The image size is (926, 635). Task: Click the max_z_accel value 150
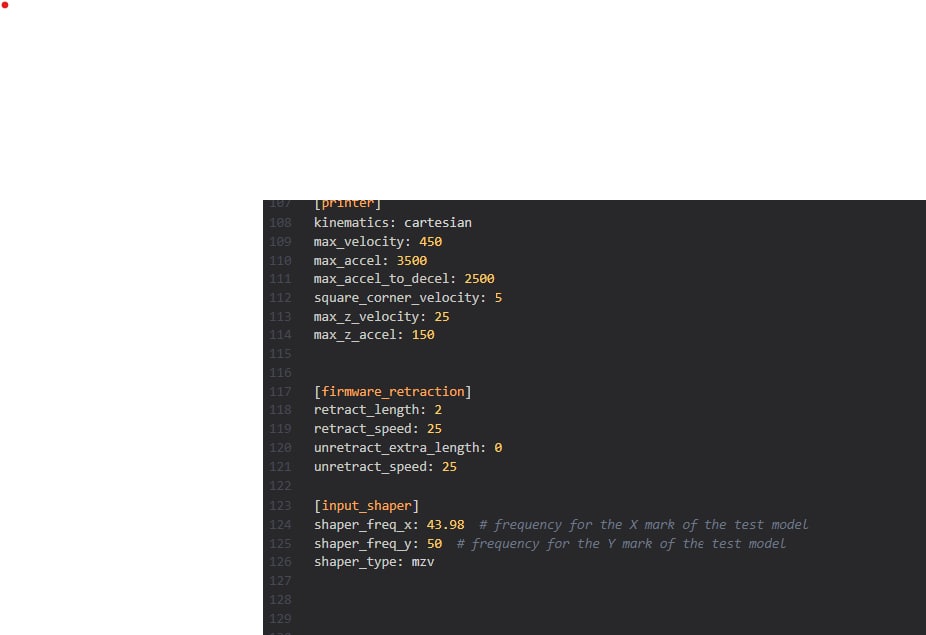[x=423, y=335]
